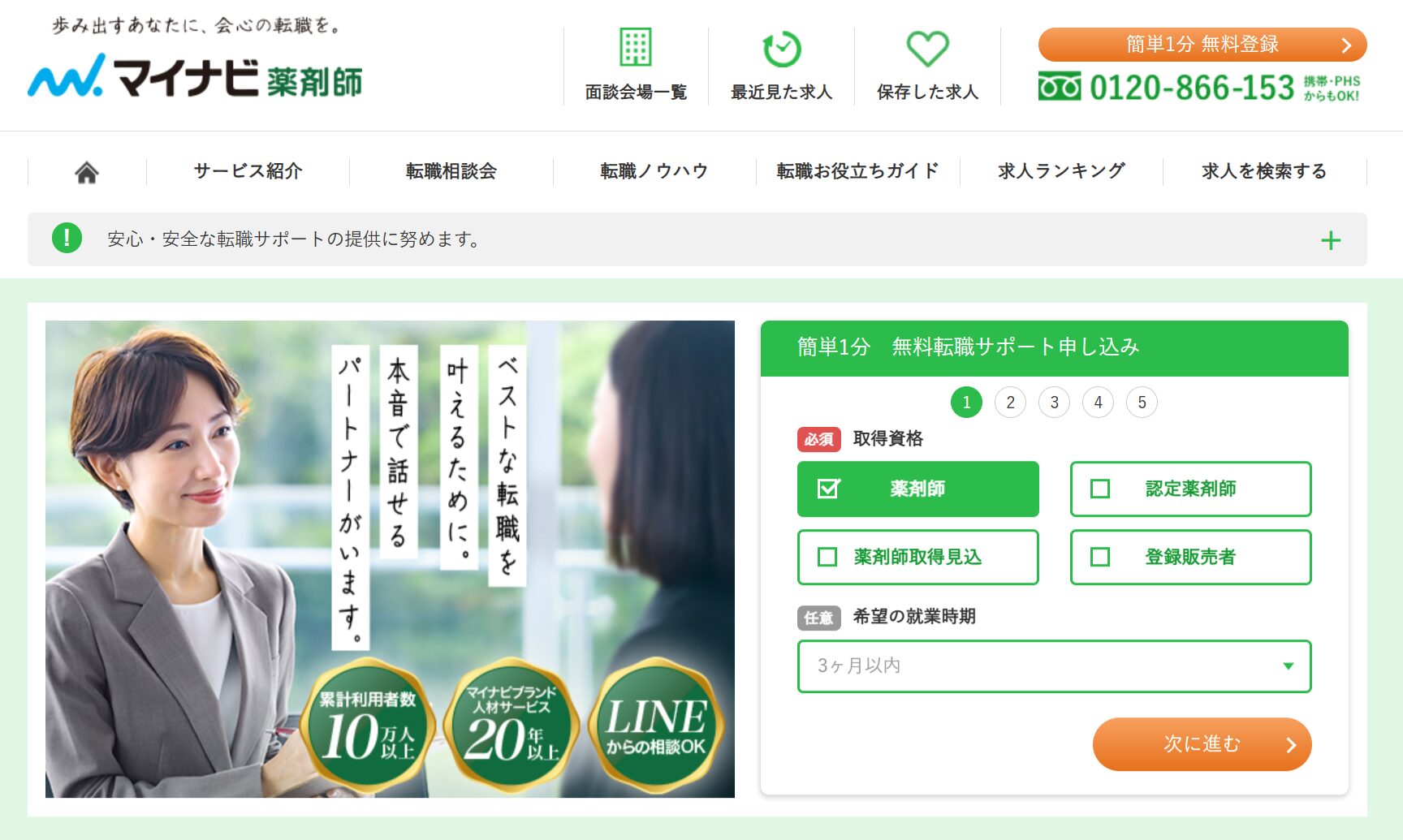The height and width of the screenshot is (840, 1403).
Task: Open the 面談会場一覧 building icon
Action: (636, 47)
